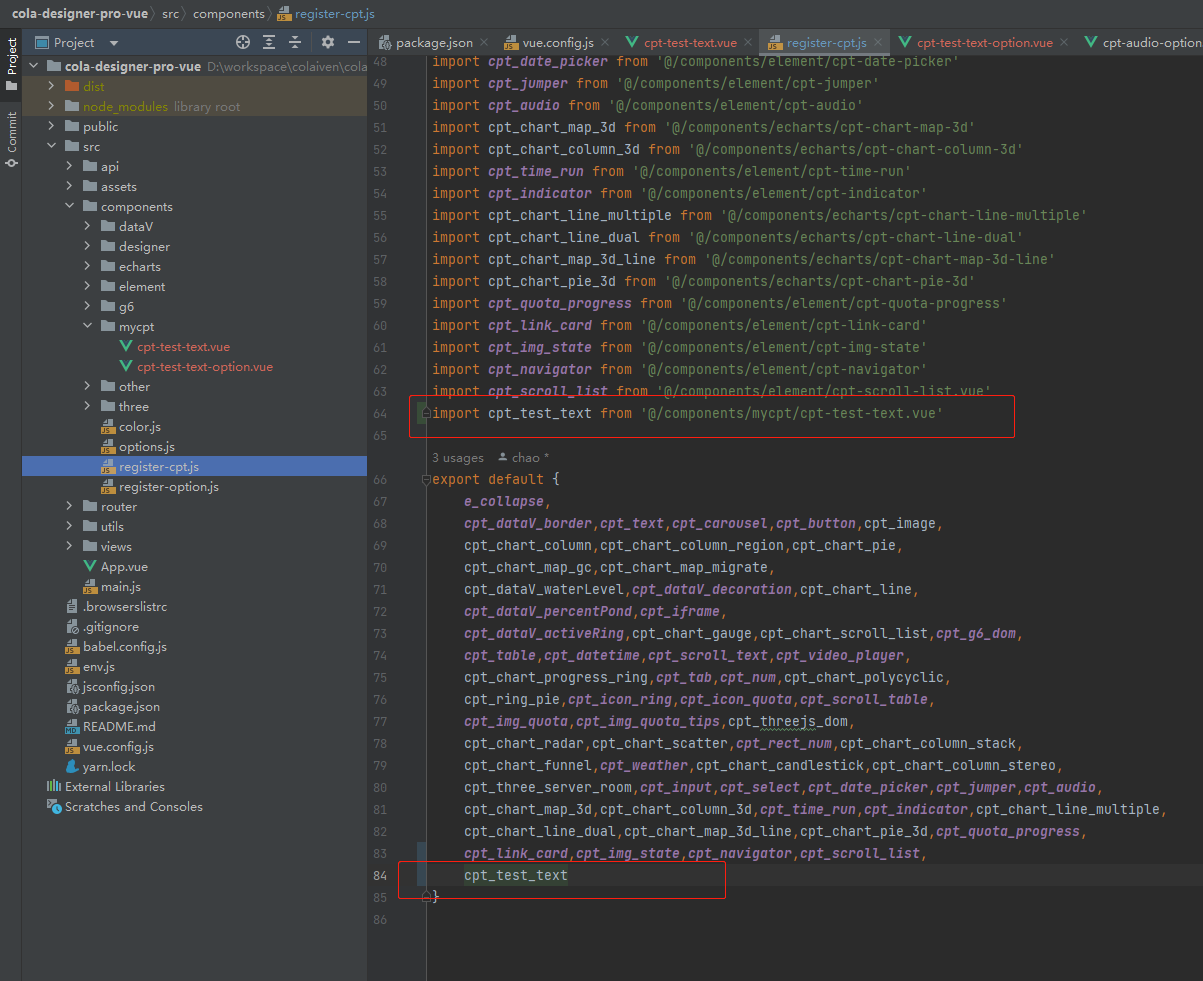Screen dimensions: 1203x981
Task: Collapse the mycpt folder
Action: [x=89, y=327]
